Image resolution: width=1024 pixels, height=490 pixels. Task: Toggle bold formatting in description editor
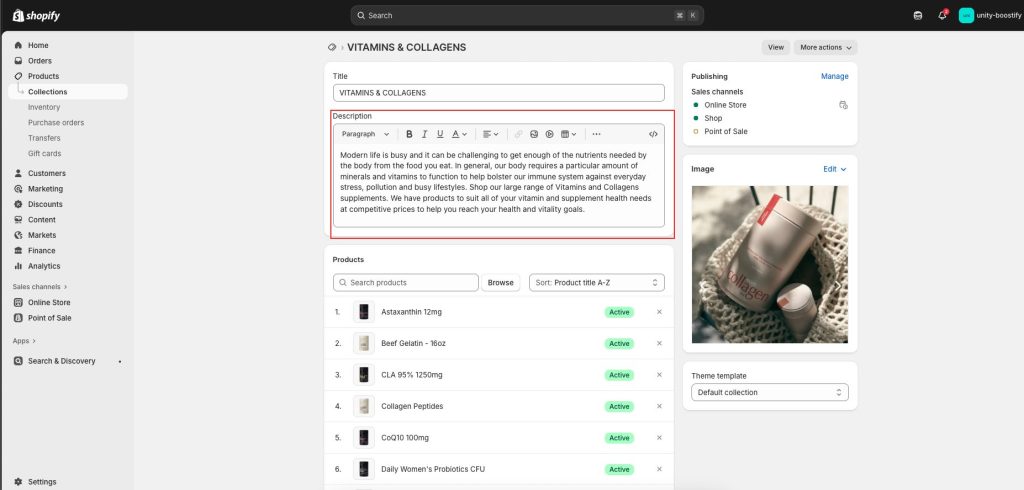409,134
